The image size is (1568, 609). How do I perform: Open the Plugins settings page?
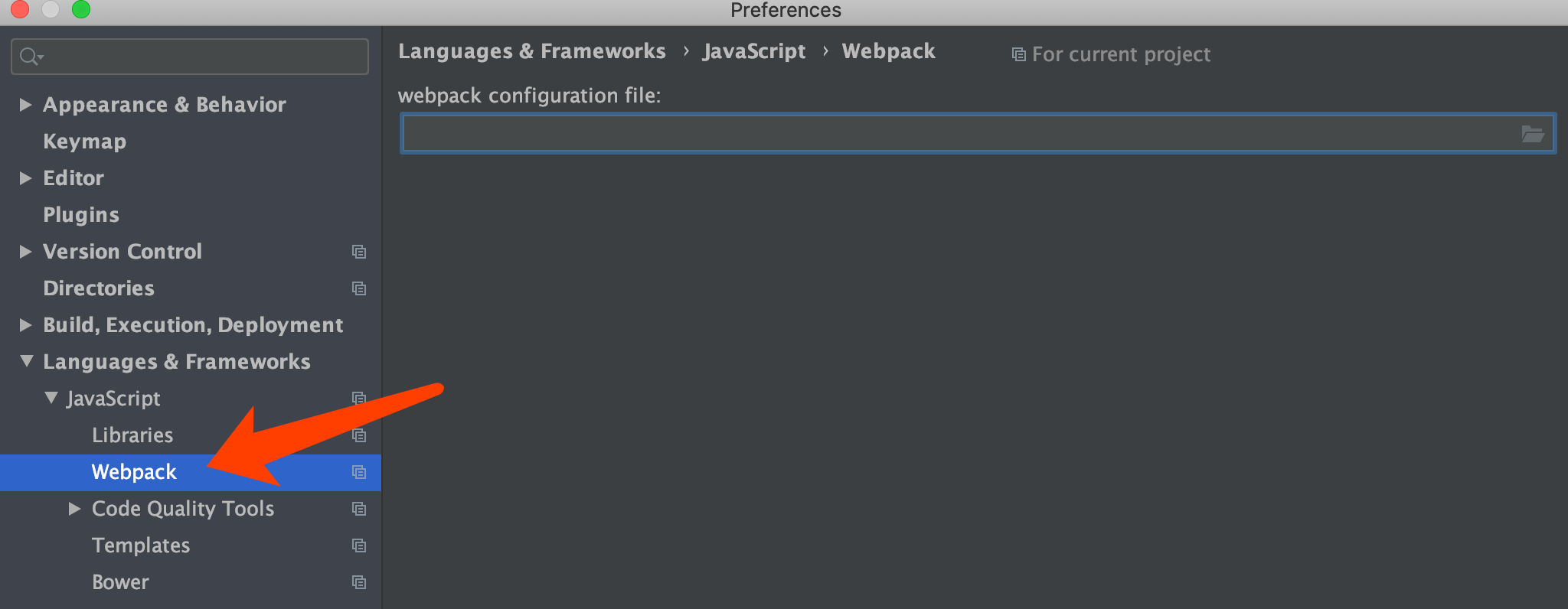(81, 215)
